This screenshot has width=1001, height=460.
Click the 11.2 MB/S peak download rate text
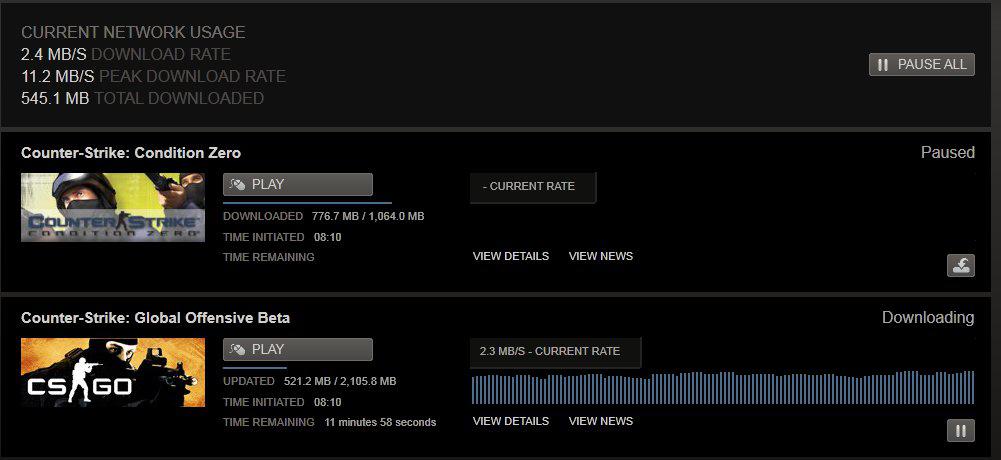point(153,77)
